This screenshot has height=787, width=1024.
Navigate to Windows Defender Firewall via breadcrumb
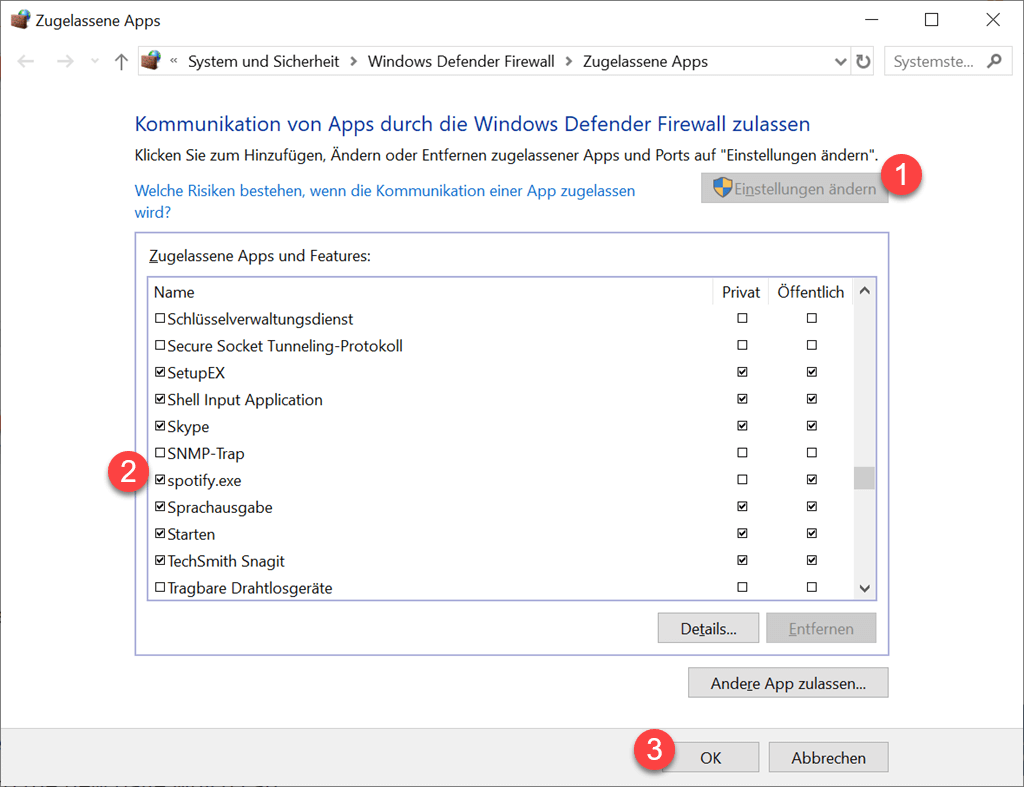[x=461, y=61]
